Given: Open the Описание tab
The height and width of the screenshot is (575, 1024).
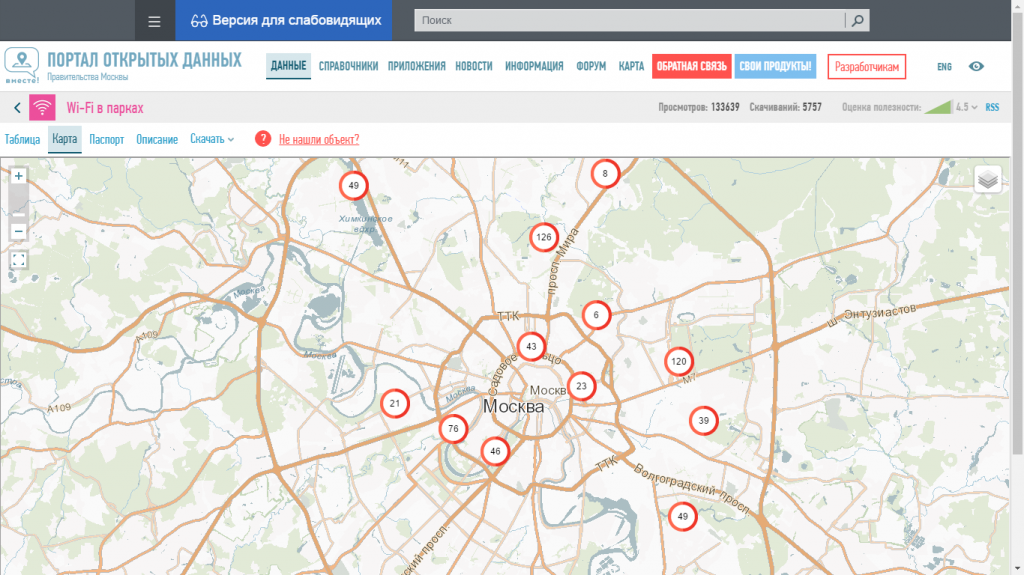Looking at the screenshot, I should pos(157,139).
